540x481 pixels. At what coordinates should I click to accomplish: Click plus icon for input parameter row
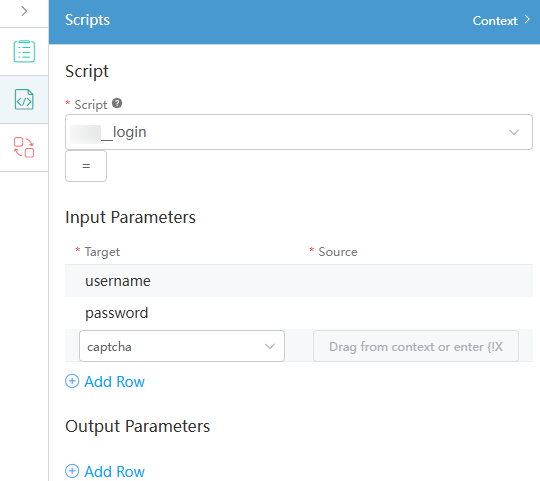[72, 381]
